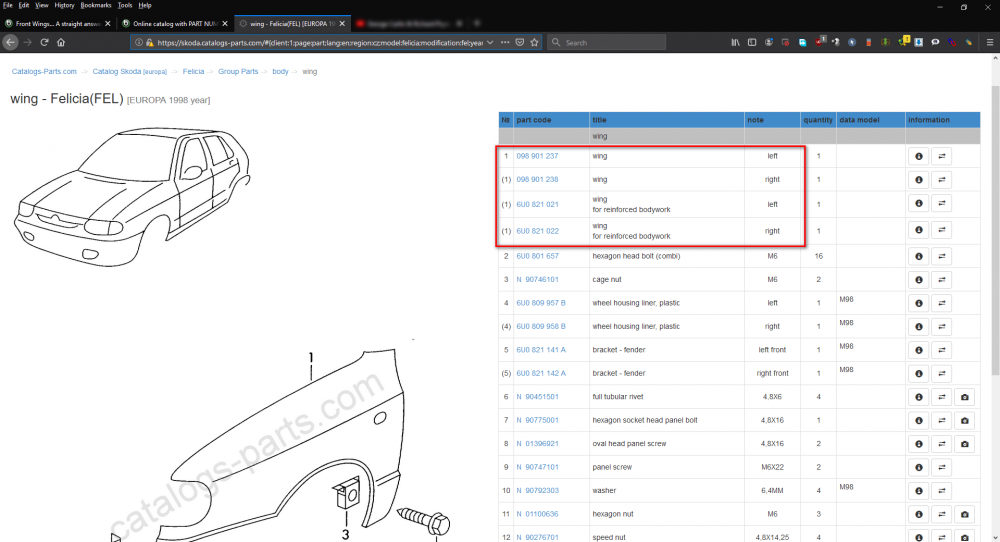This screenshot has height=542, width=1000.
Task: Go to the browser home icon
Action: [x=61, y=42]
